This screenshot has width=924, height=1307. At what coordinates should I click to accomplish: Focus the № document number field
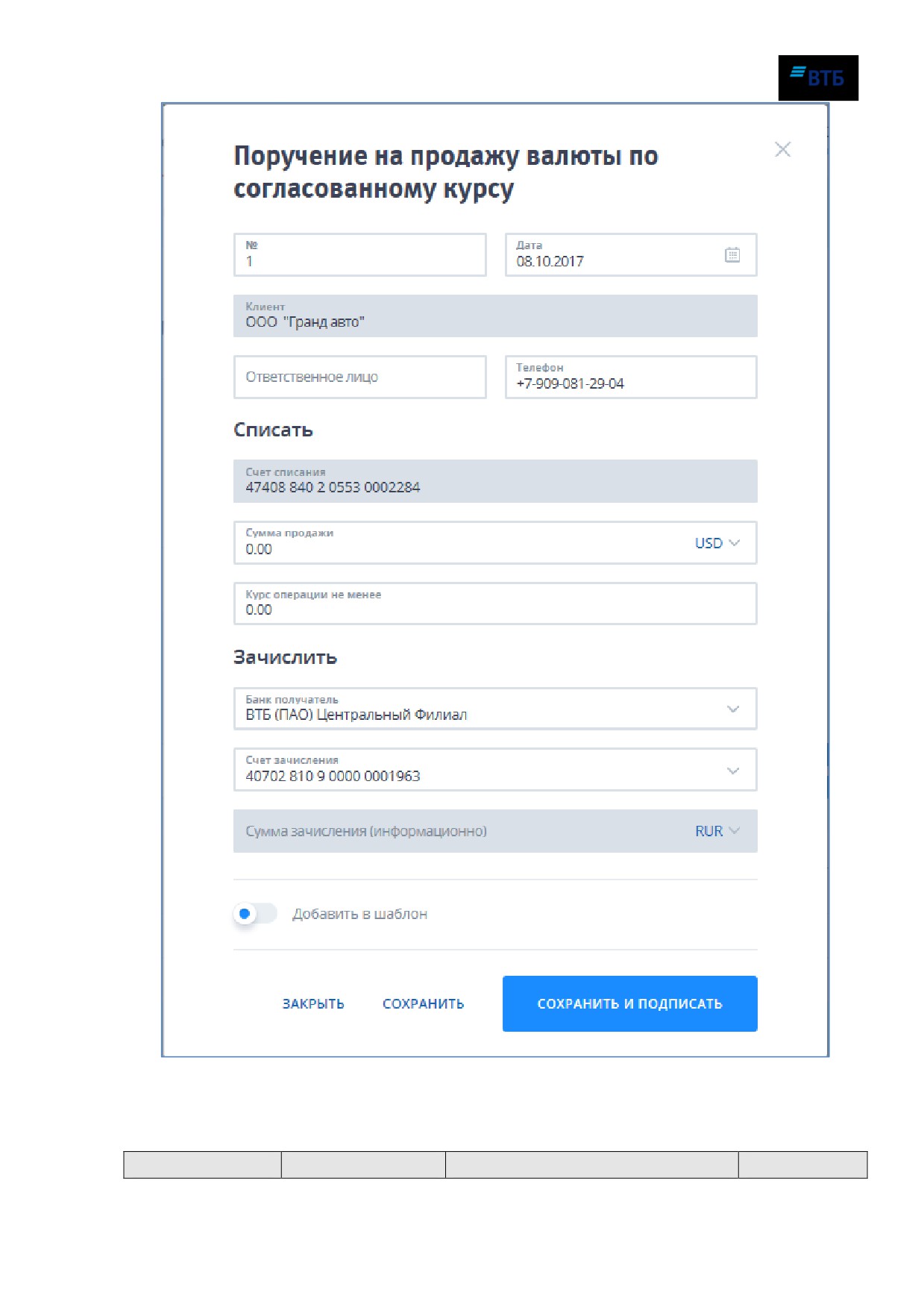(359, 255)
